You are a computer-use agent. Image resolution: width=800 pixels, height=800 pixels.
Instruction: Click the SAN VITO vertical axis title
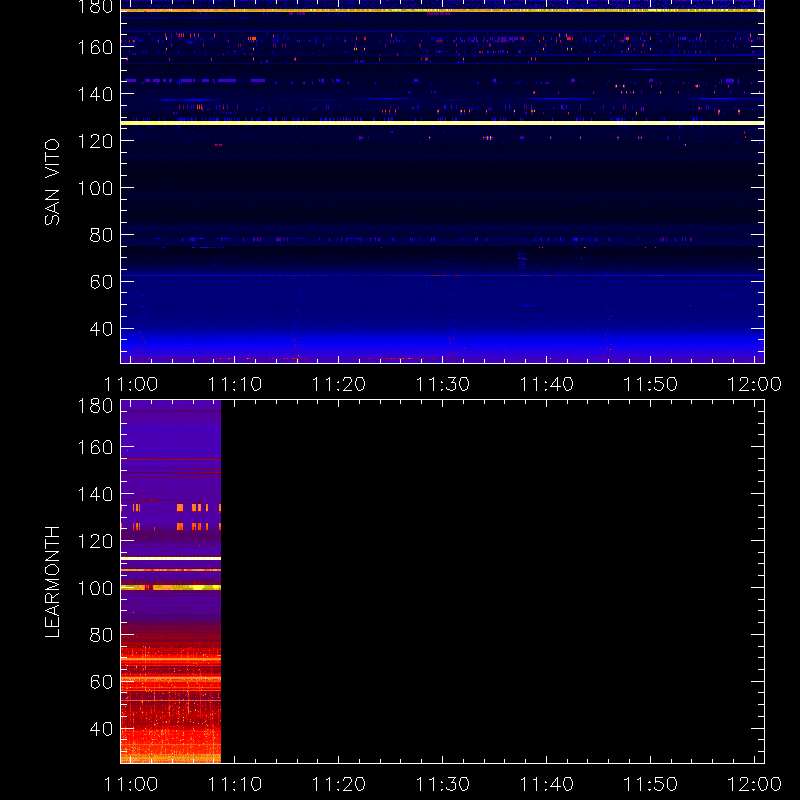[x=52, y=182]
